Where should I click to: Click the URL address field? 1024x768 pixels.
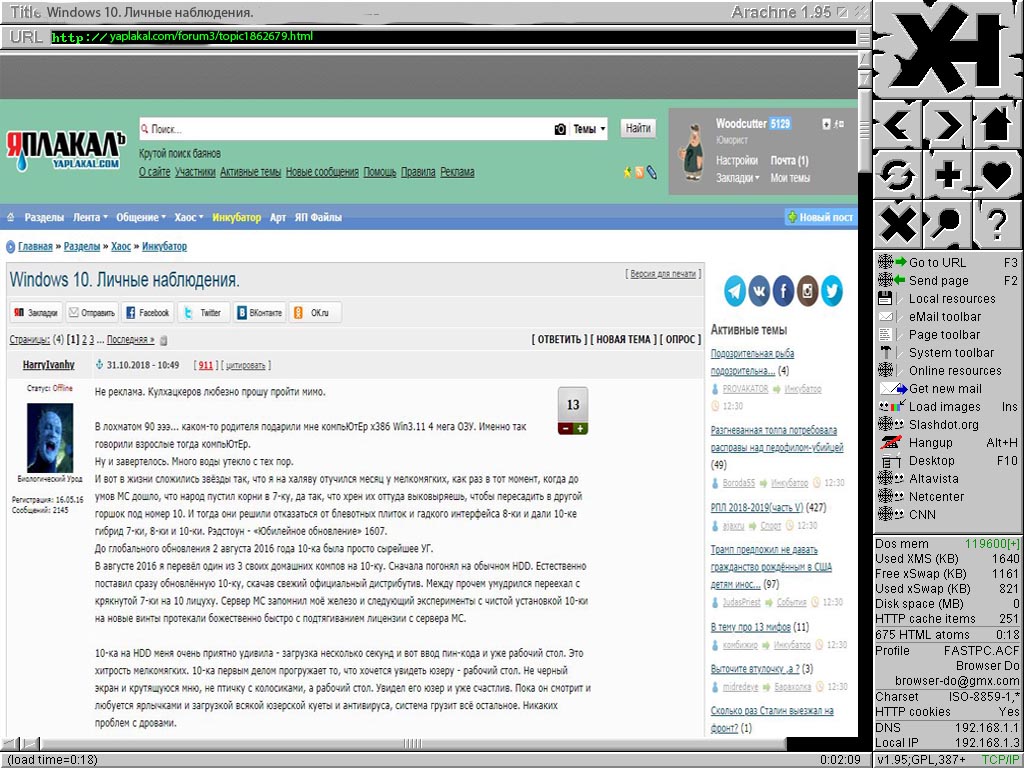click(x=453, y=37)
